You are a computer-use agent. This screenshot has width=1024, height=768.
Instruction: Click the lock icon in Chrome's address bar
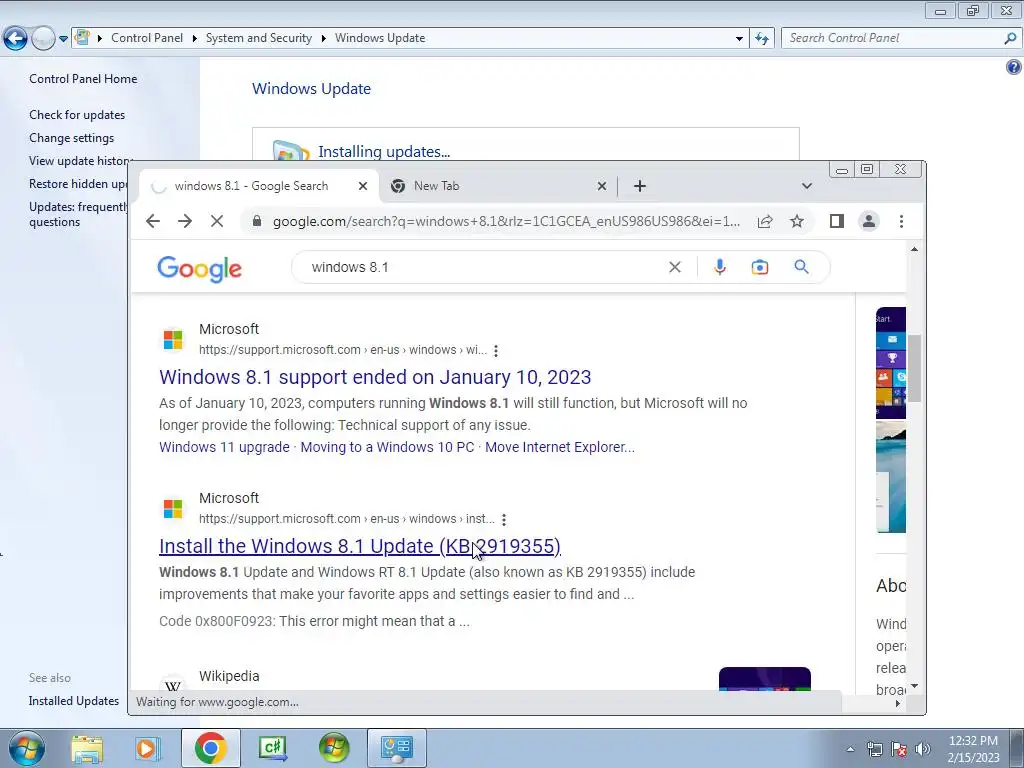point(257,221)
